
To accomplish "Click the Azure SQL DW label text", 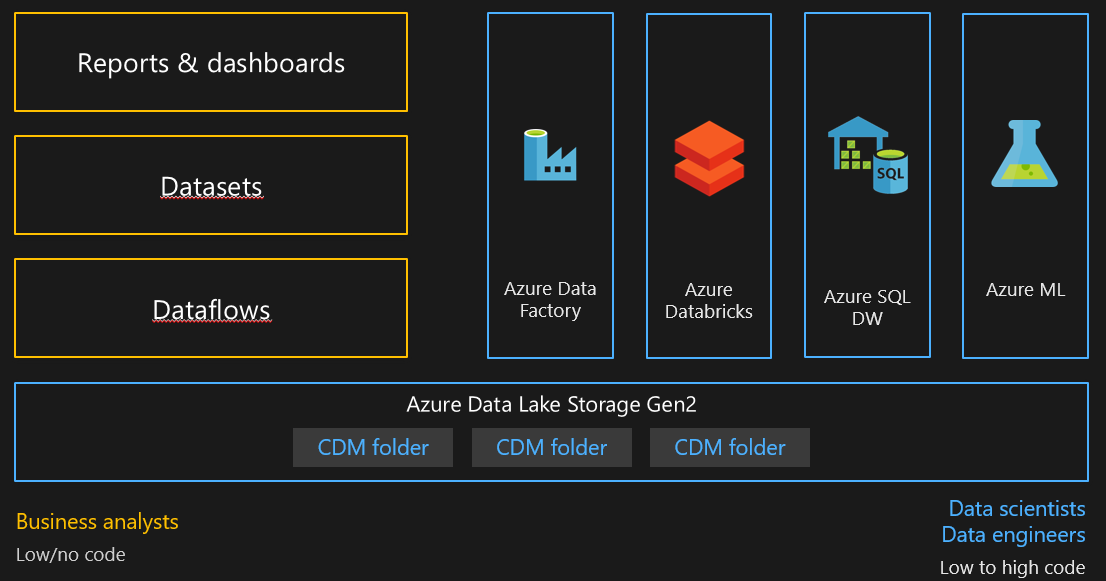I will click(867, 307).
